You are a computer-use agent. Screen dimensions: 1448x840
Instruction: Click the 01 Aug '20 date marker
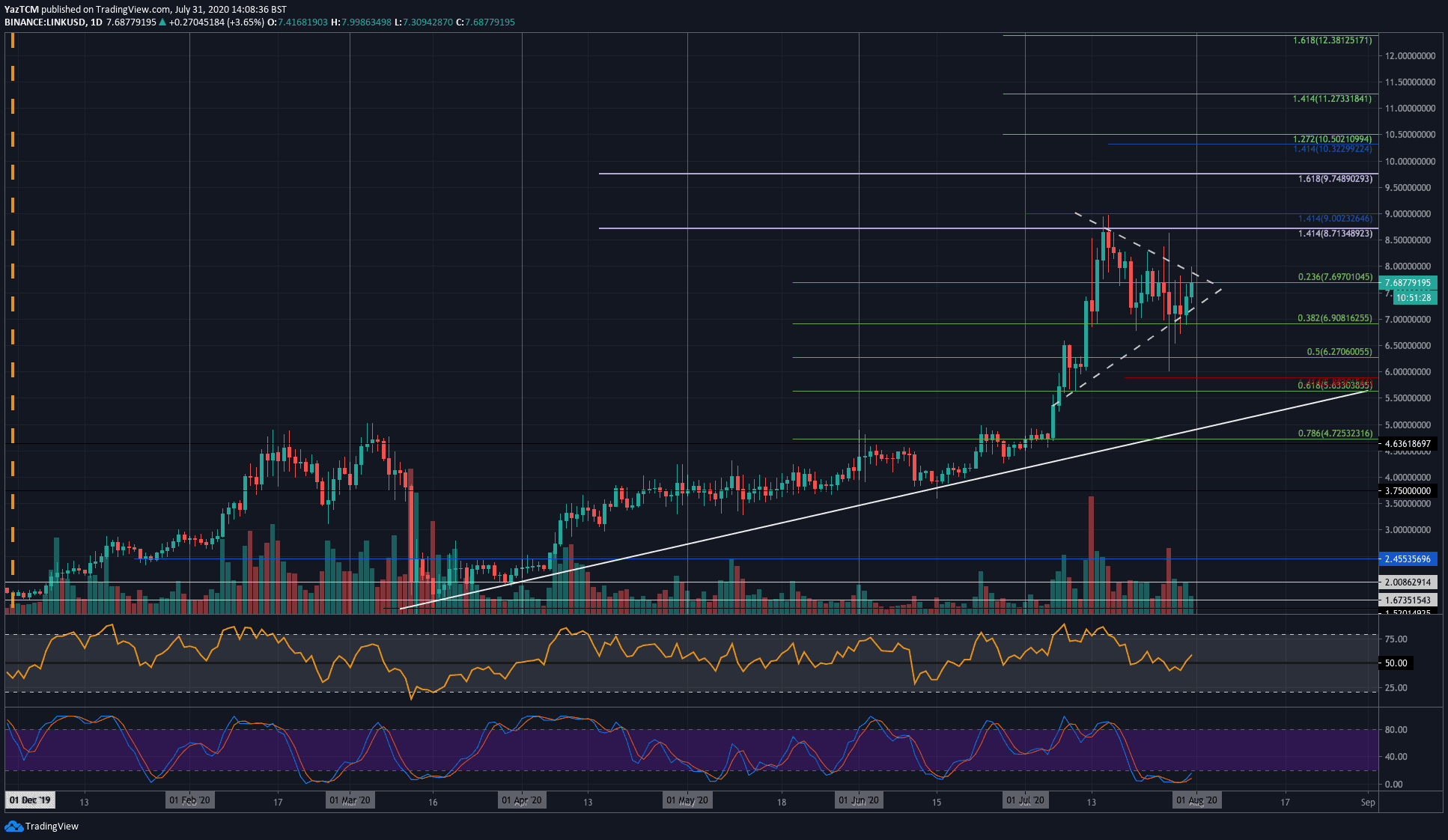(1196, 800)
